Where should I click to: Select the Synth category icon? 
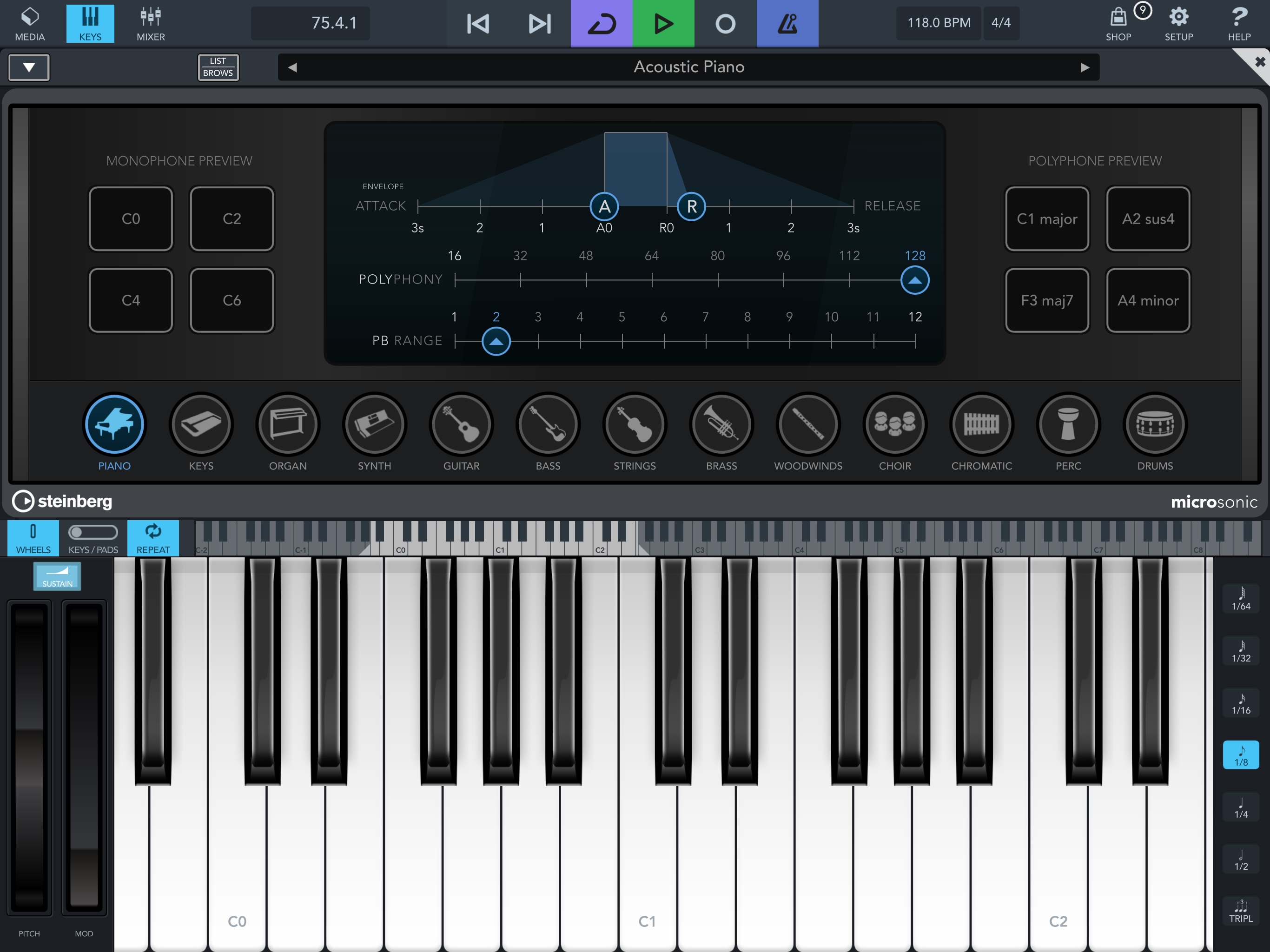374,425
